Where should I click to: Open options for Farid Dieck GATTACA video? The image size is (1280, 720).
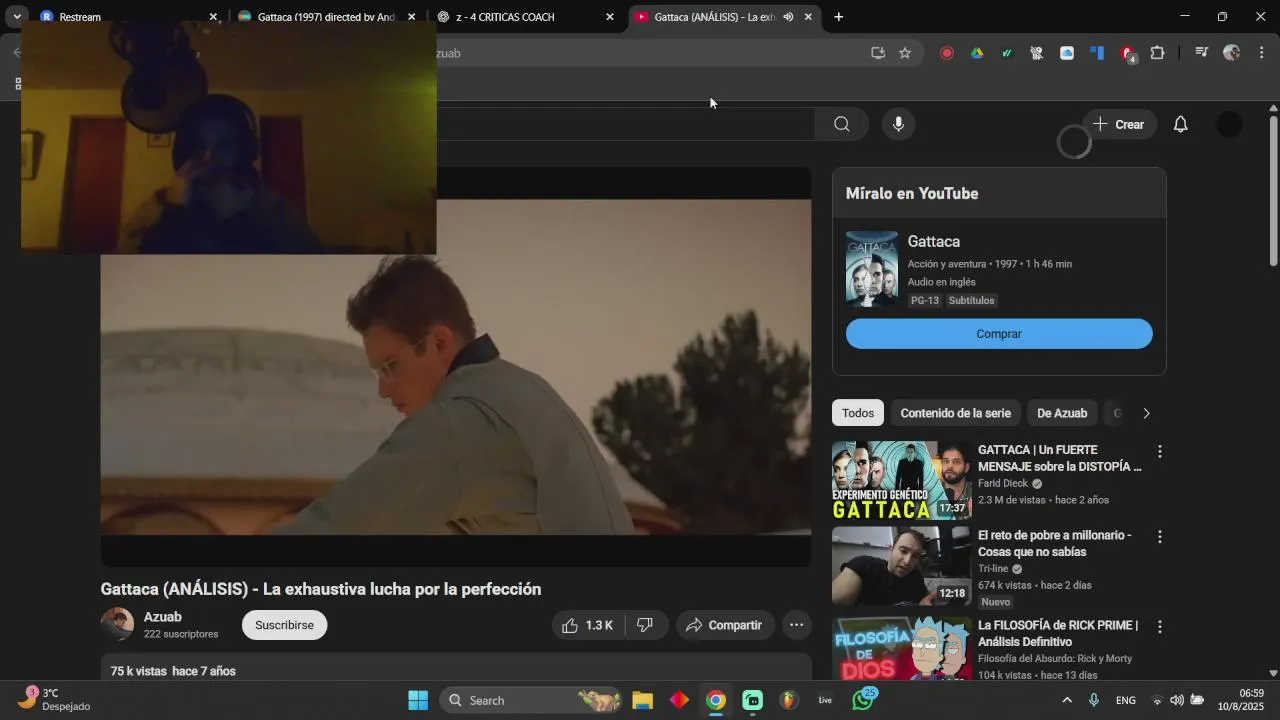point(1159,451)
